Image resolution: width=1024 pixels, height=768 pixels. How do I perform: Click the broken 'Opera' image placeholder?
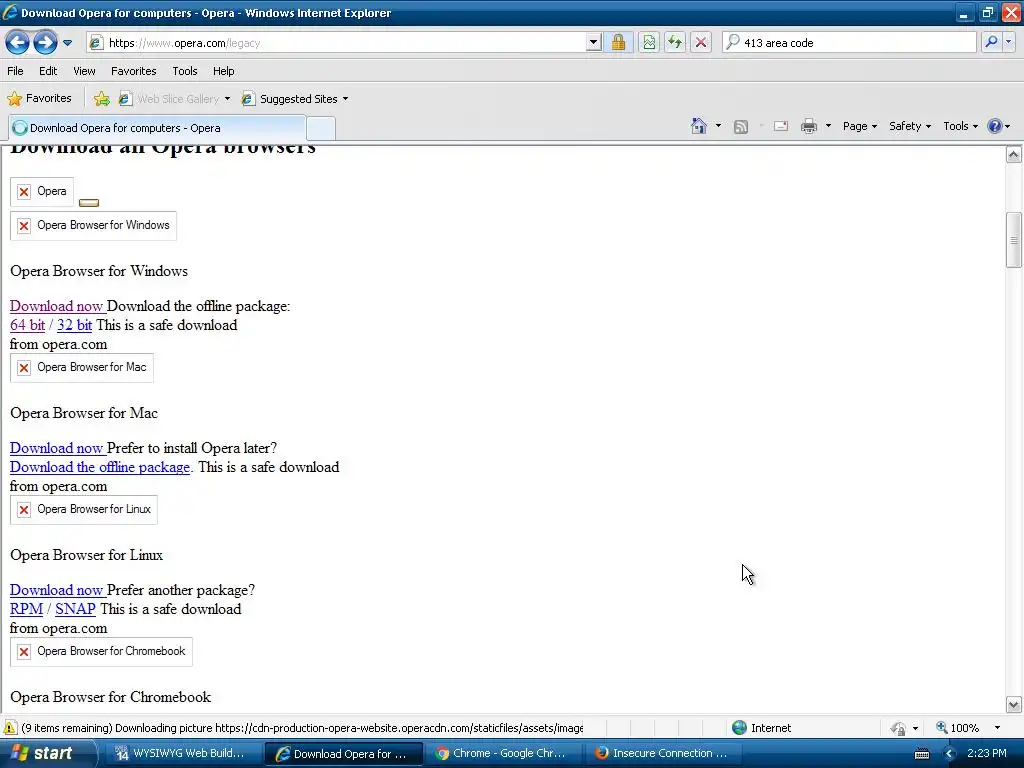[42, 191]
